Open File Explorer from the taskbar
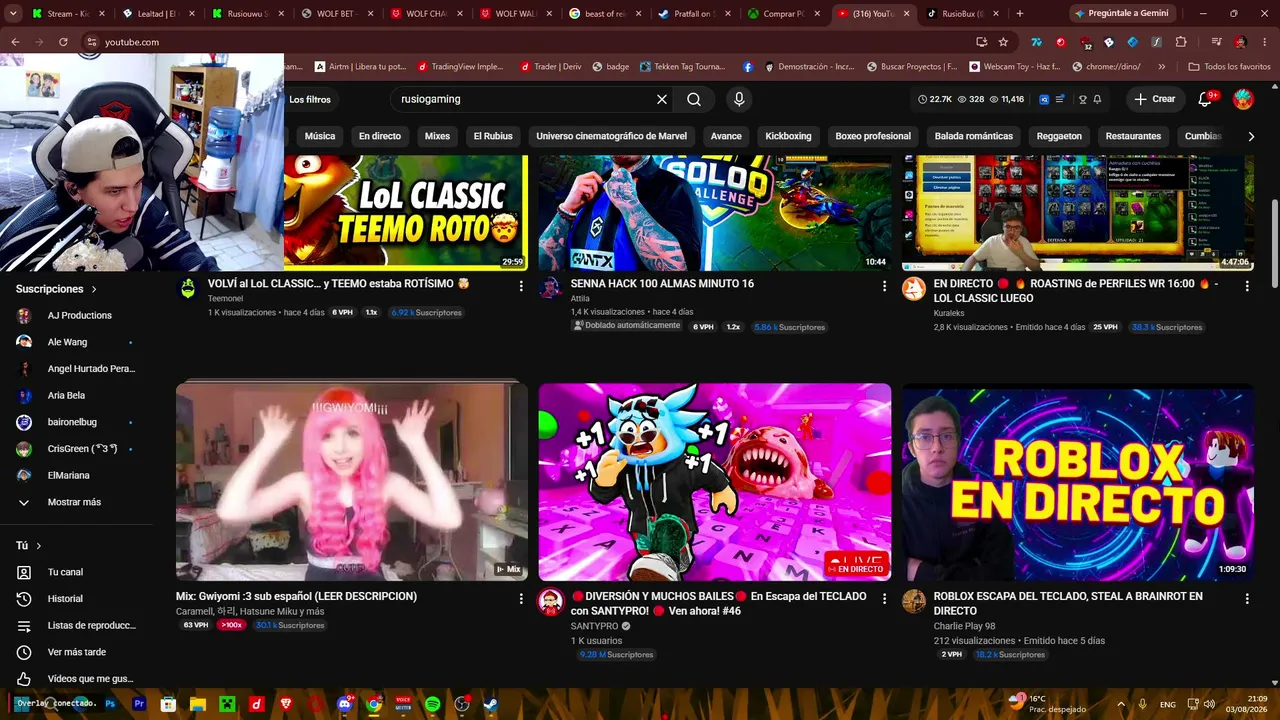This screenshot has width=1280, height=720. (198, 704)
